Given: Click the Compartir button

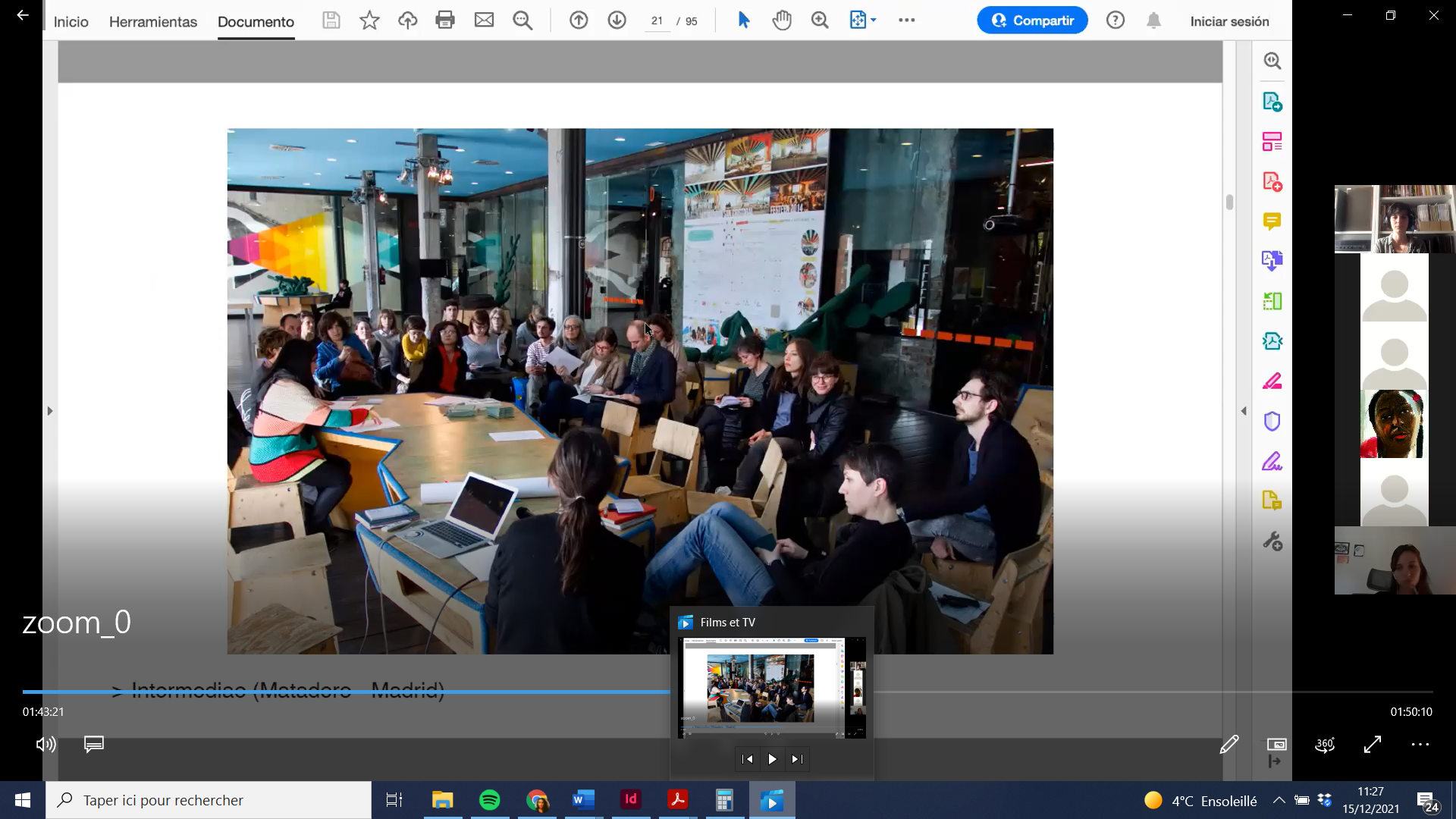Looking at the screenshot, I should coord(1032,20).
